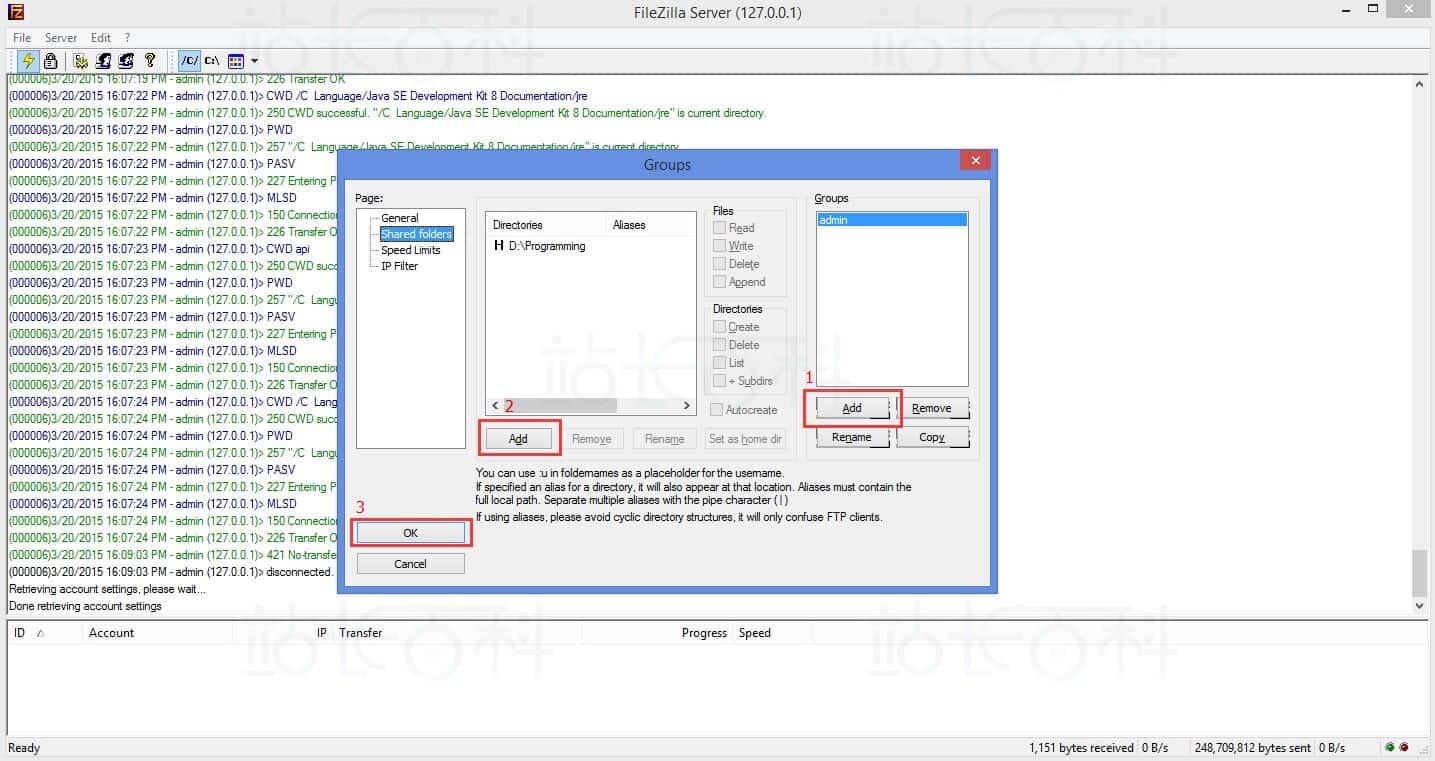
Task: Select the /C/ path display toolbar icon
Action: tap(190, 61)
